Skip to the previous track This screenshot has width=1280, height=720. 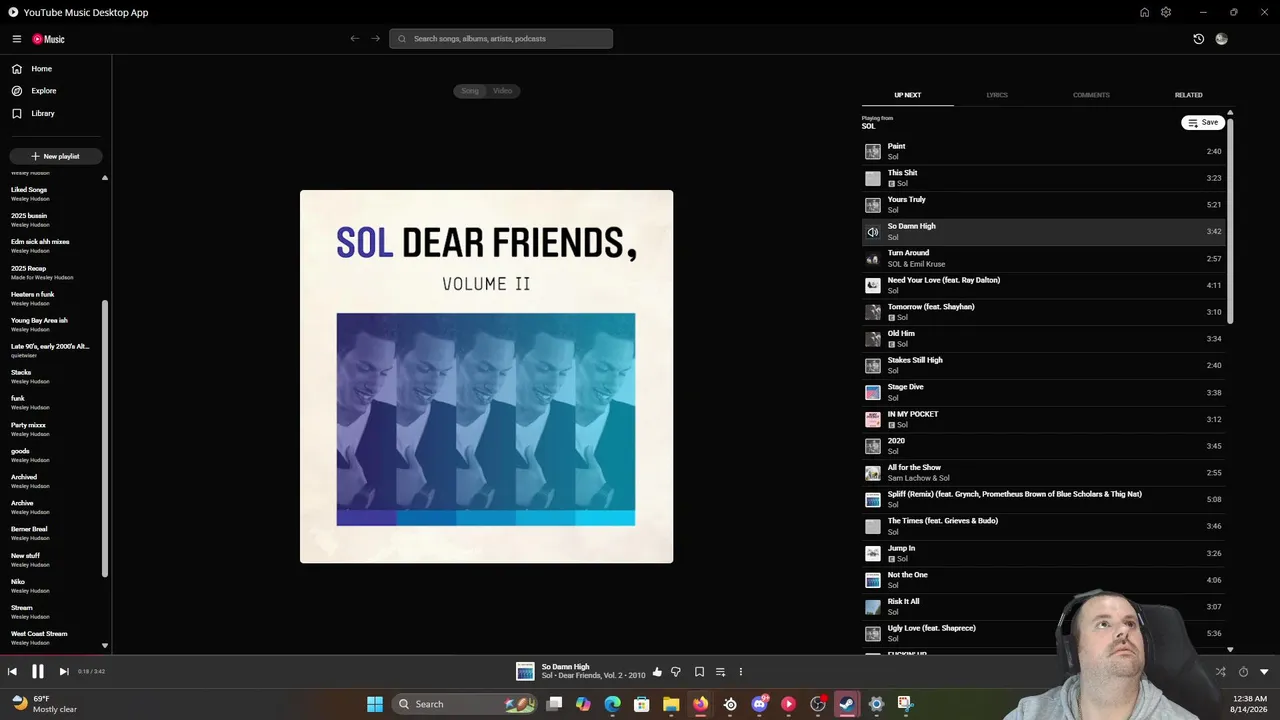[x=12, y=672]
